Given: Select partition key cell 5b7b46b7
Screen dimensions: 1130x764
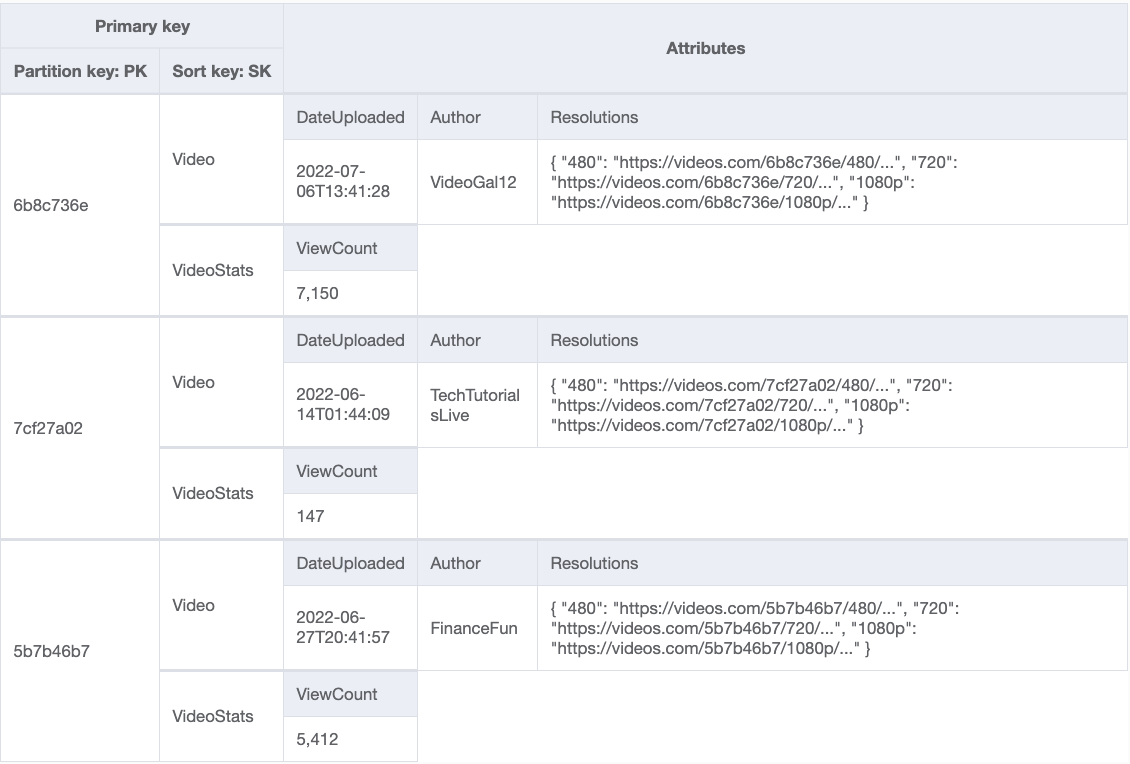Looking at the screenshot, I should pyautogui.click(x=51, y=652).
